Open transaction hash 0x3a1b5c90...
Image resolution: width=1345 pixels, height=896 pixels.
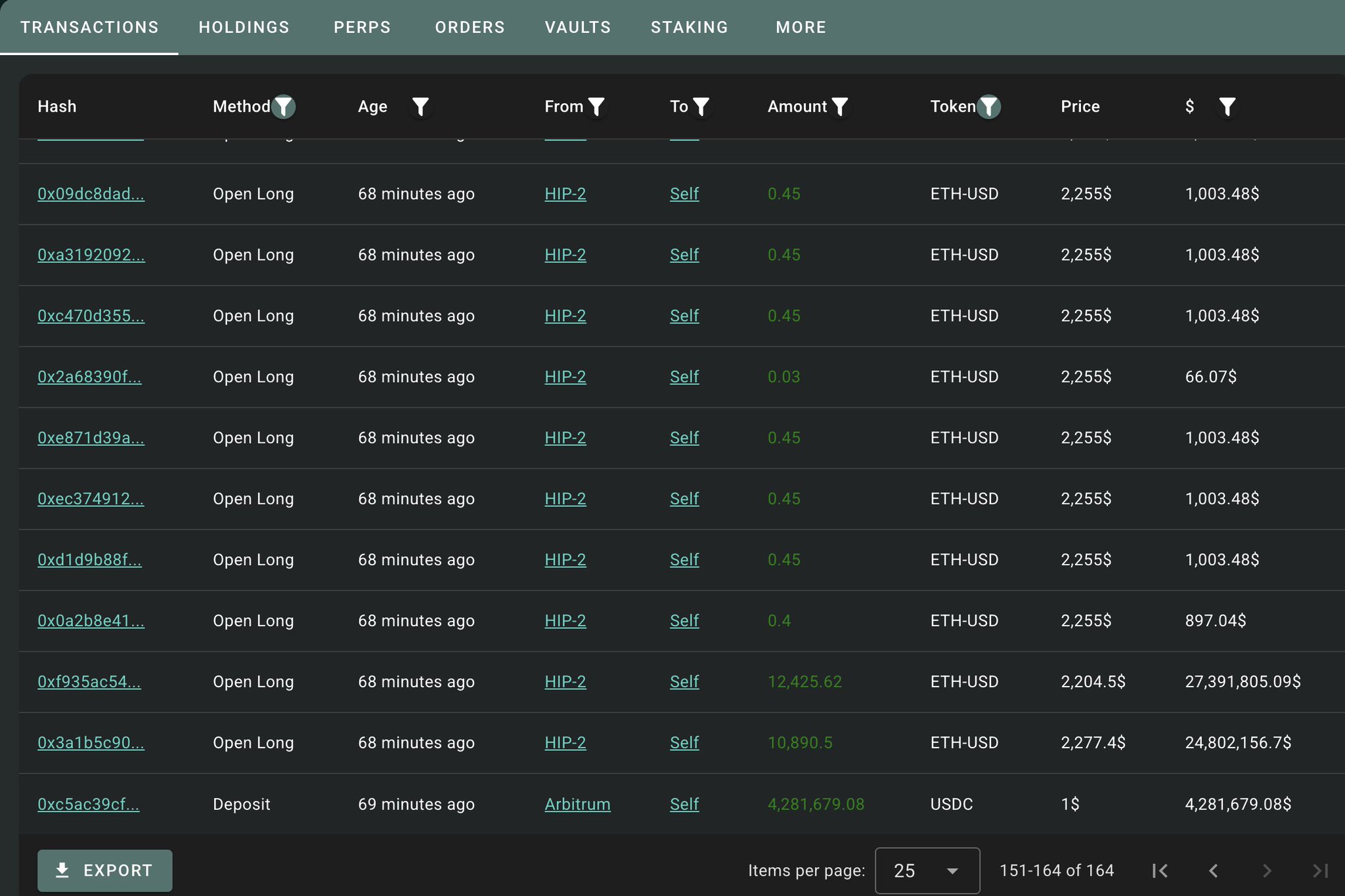click(x=91, y=743)
